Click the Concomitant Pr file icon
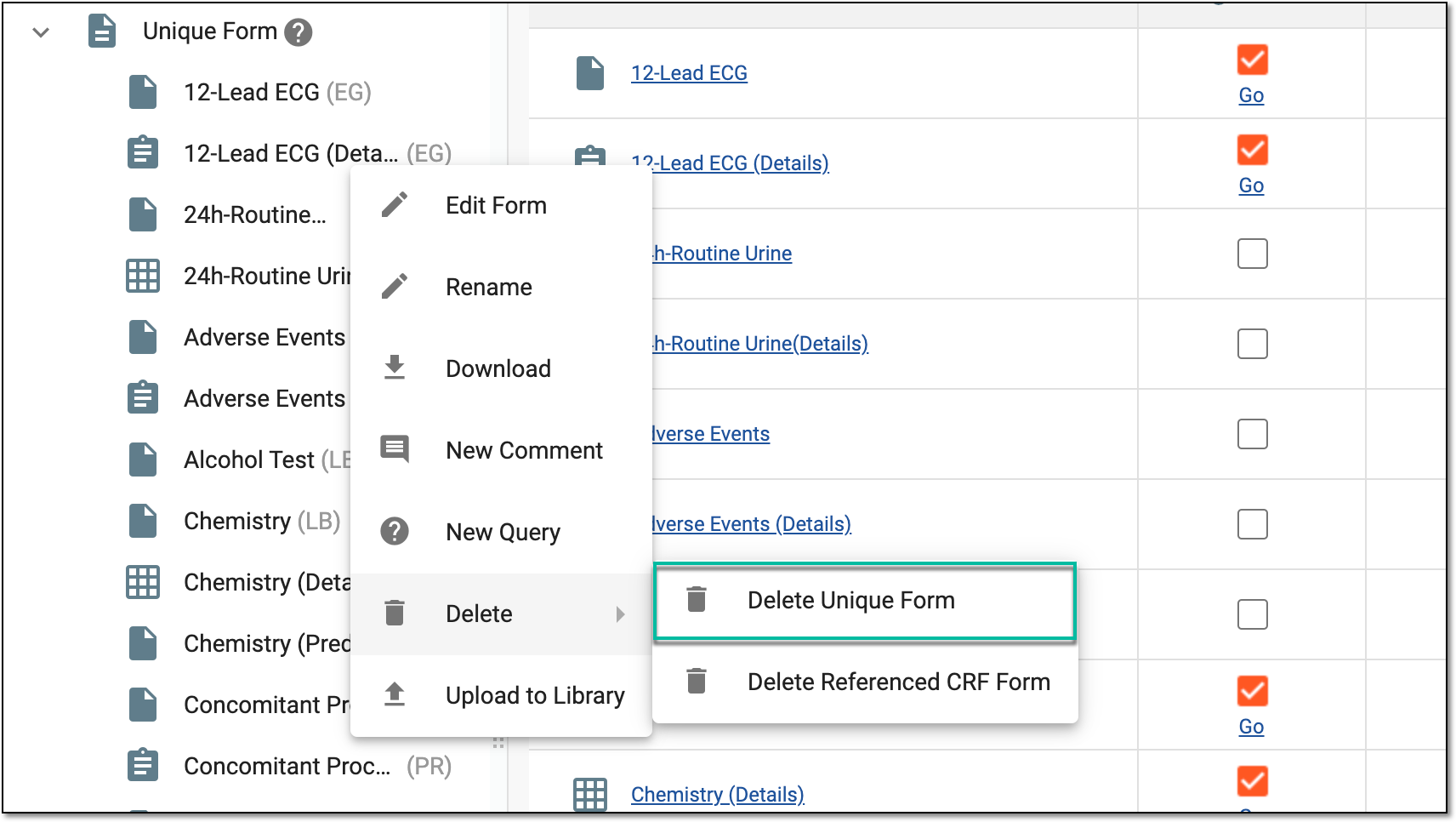The width and height of the screenshot is (1456, 822). click(x=143, y=705)
